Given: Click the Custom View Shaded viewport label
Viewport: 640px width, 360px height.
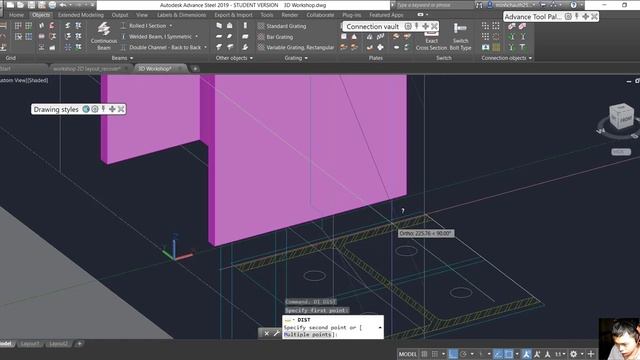Looking at the screenshot, I should tap(24, 80).
